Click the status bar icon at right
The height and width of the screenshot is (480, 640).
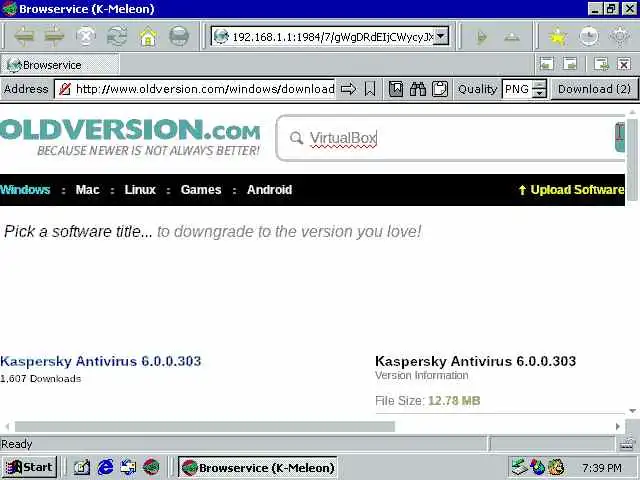(x=627, y=444)
